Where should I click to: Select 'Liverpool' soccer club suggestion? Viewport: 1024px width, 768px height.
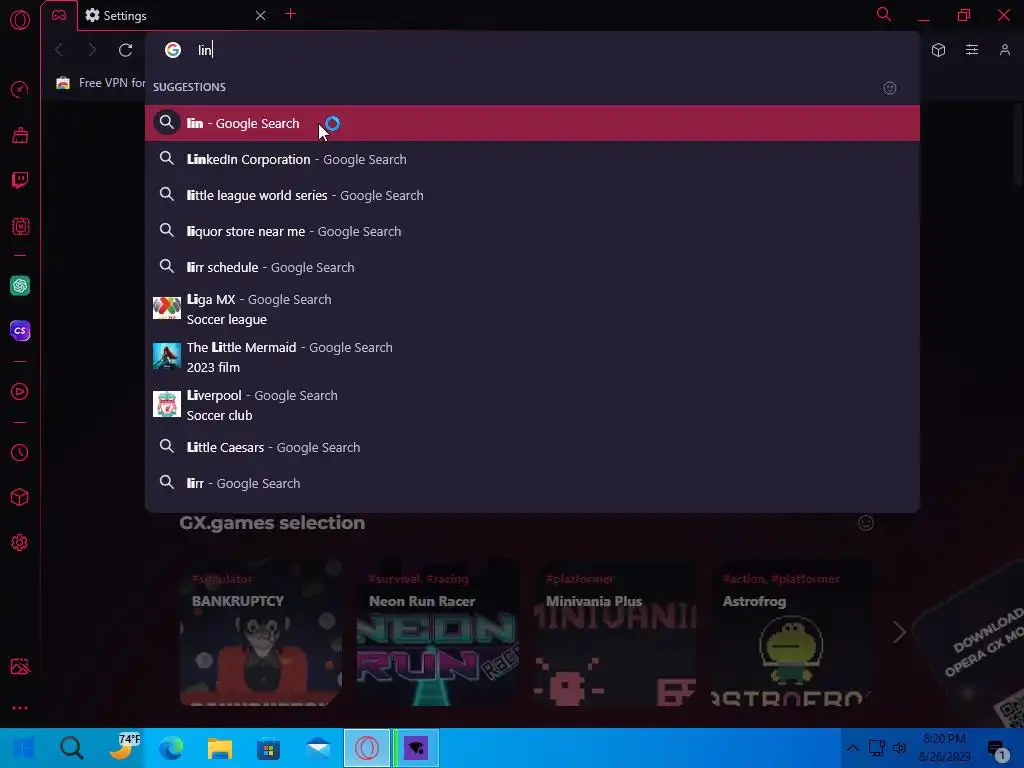click(532, 405)
